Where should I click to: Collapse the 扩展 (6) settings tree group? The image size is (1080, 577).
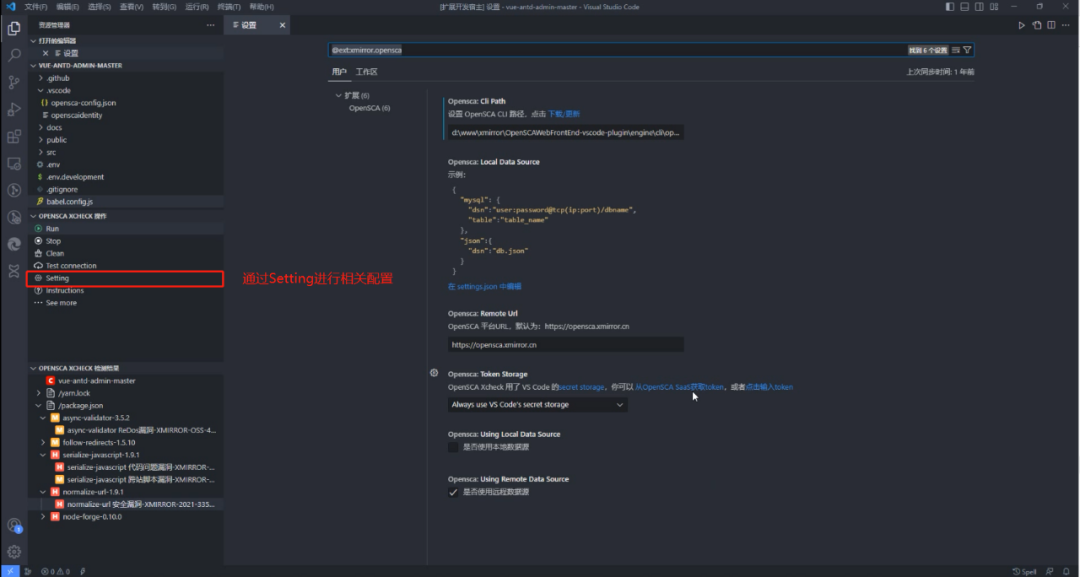(338, 96)
